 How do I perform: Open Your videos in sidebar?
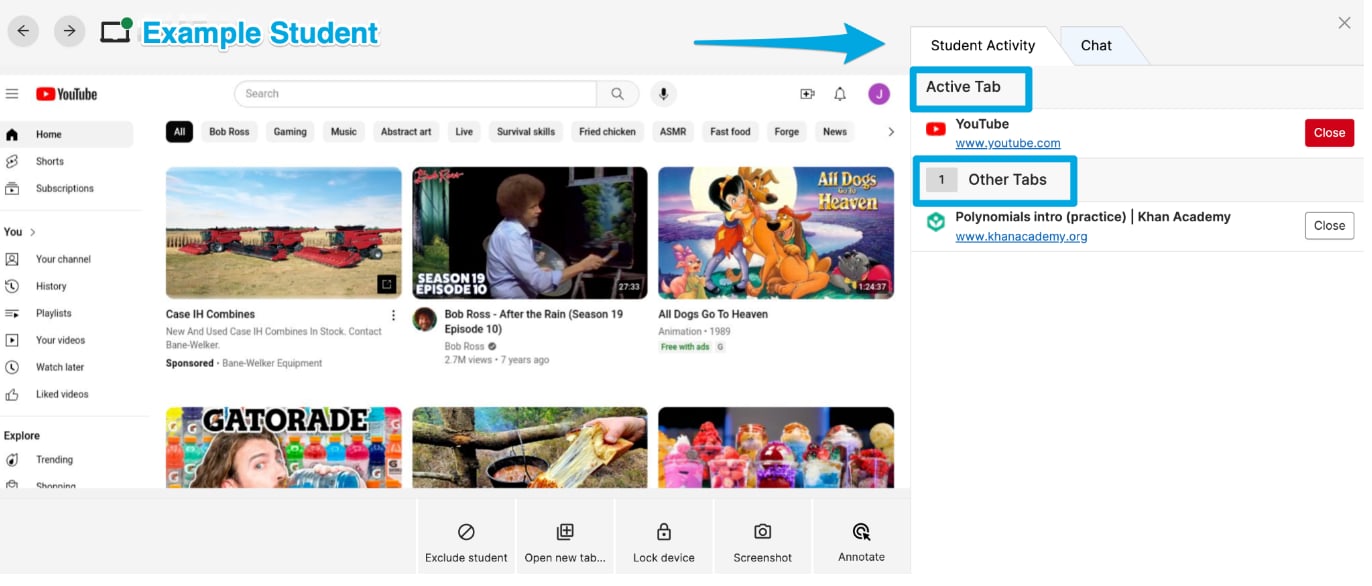(67, 340)
